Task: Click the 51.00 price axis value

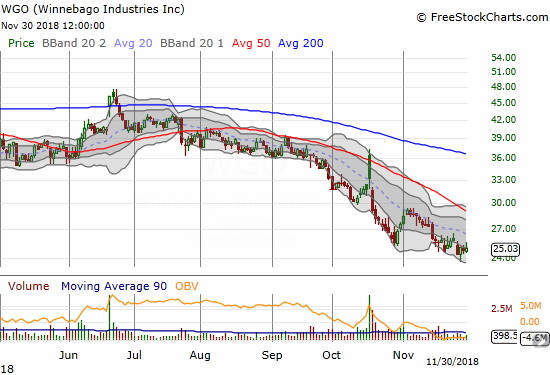Action: [x=504, y=72]
